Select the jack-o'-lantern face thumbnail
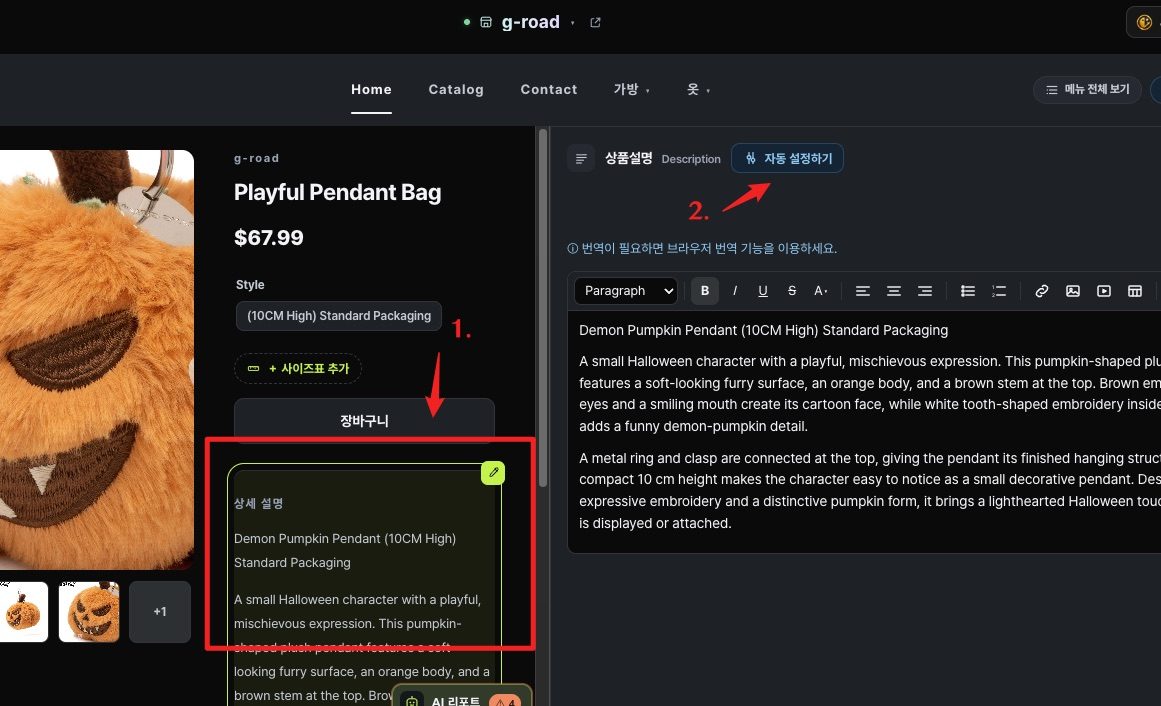Viewport: 1161px width, 706px height. [x=89, y=612]
